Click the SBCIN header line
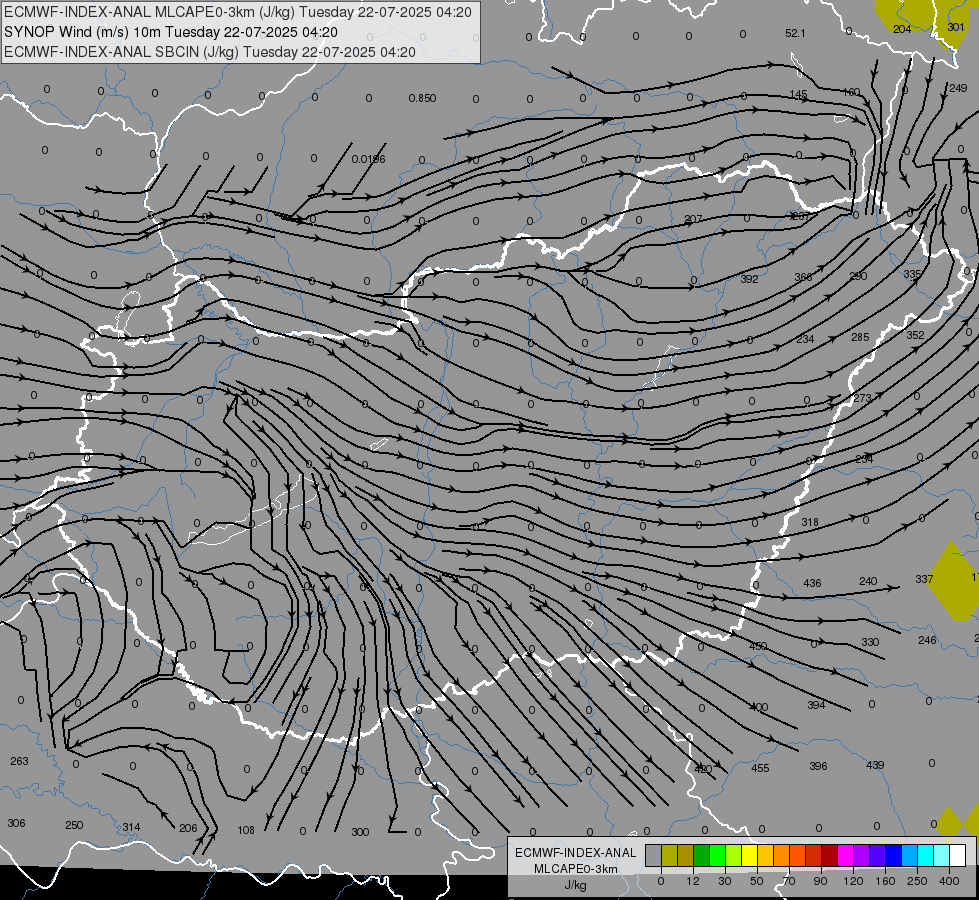 click(x=210, y=52)
